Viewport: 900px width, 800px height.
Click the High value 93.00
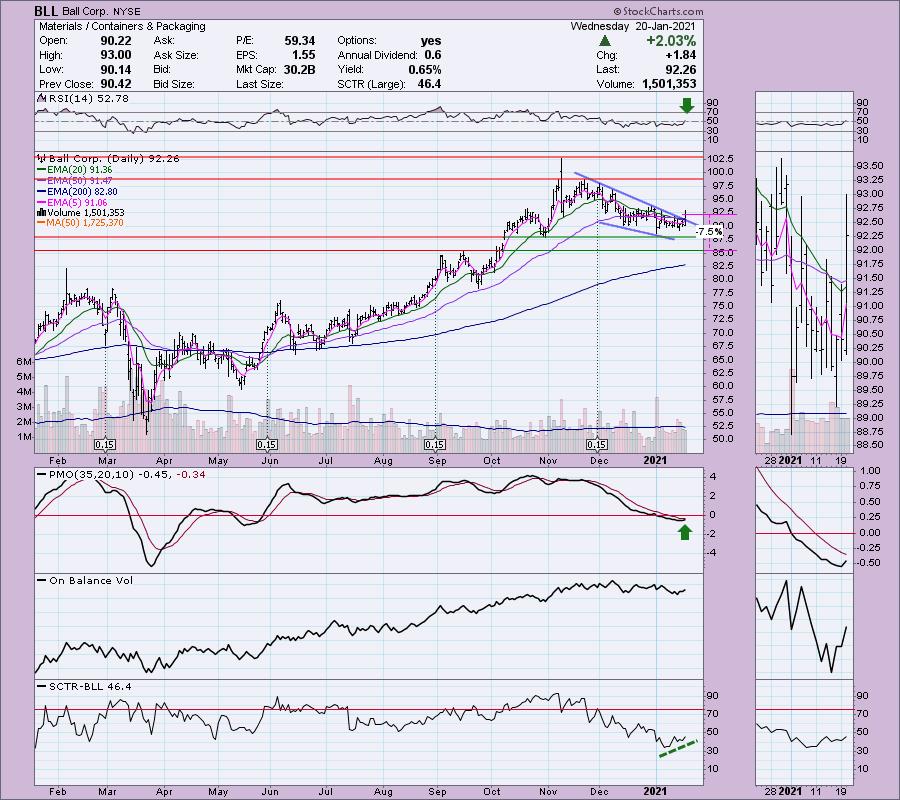(116, 55)
